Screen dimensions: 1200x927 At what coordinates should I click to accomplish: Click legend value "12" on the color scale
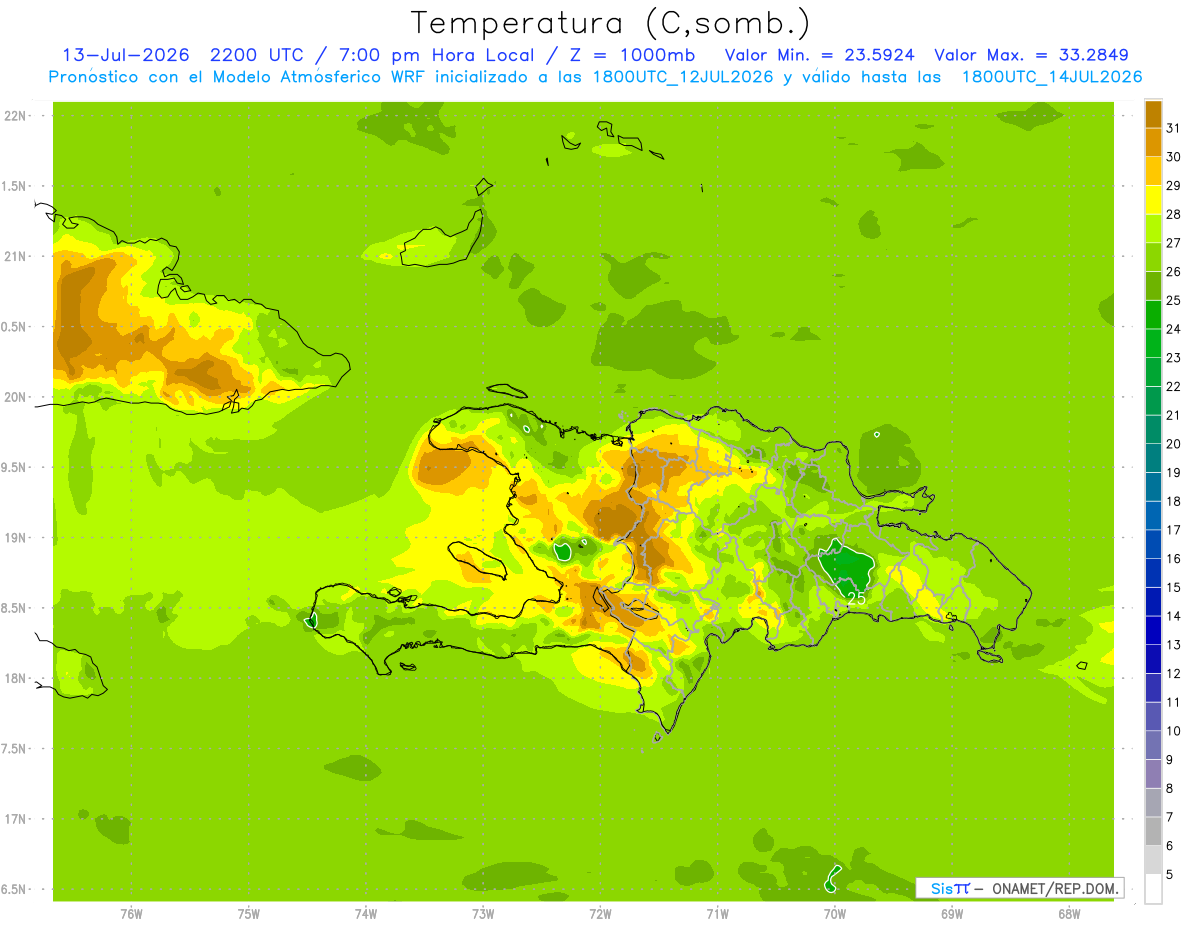coord(1174,674)
